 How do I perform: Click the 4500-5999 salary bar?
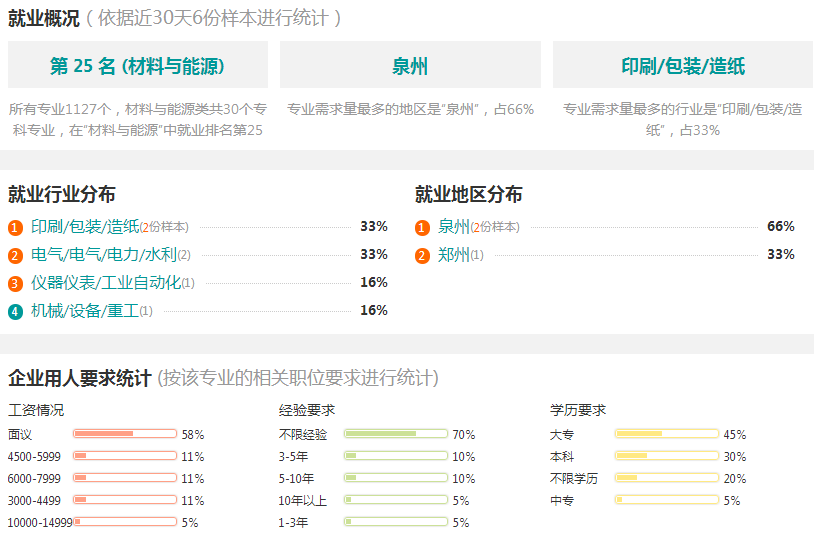coord(125,456)
